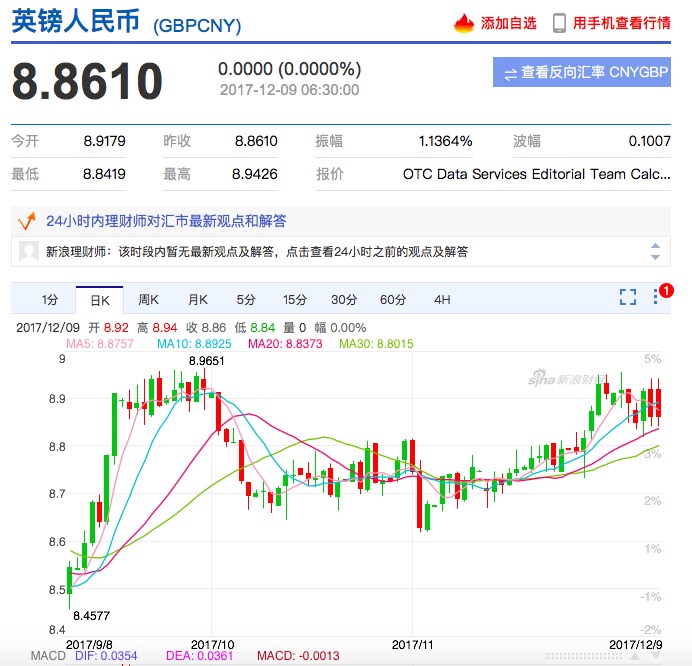Open the three-dot chart options menu
The width and height of the screenshot is (692, 666).
click(x=656, y=297)
